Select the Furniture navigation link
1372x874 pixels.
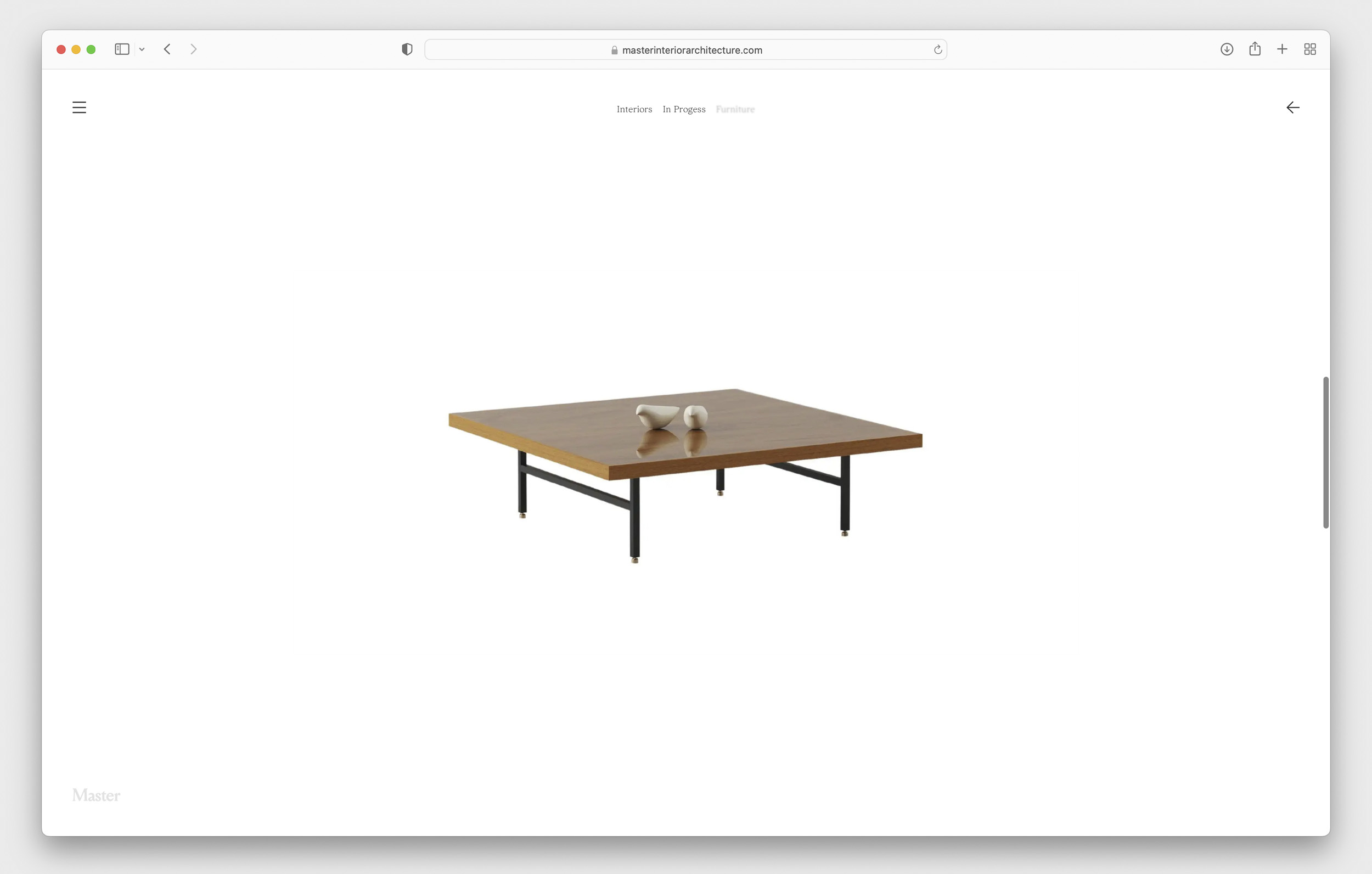735,109
